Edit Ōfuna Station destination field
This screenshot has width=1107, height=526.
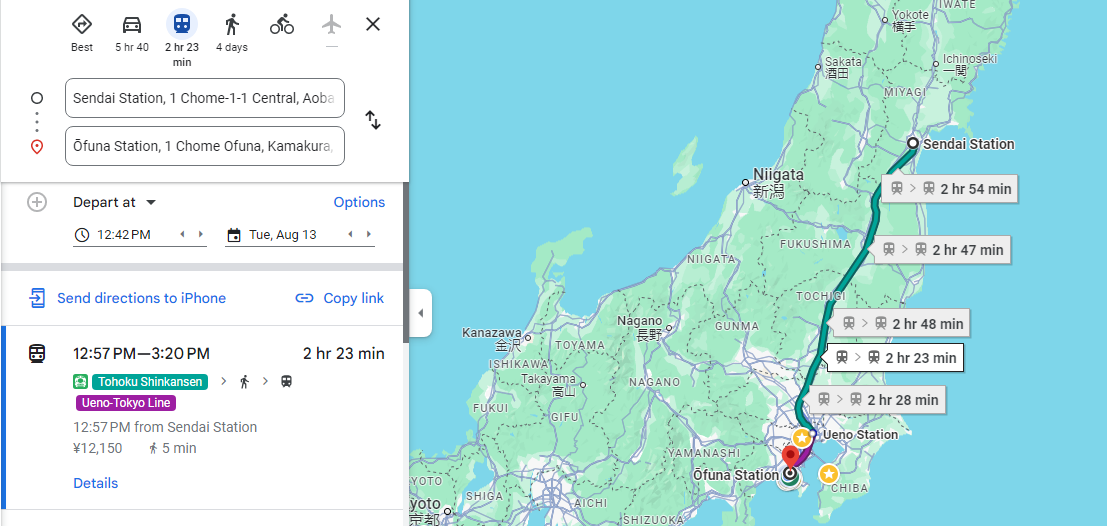coord(205,146)
